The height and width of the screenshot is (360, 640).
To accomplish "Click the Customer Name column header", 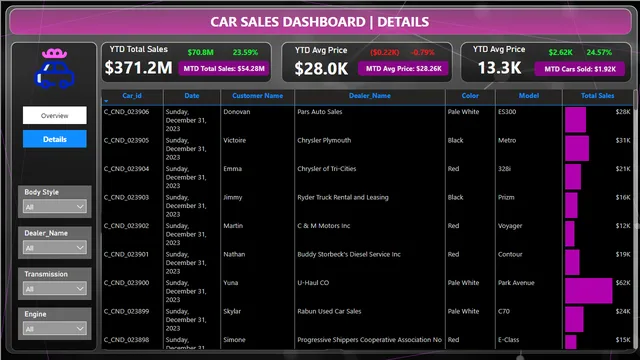I will [258, 96].
